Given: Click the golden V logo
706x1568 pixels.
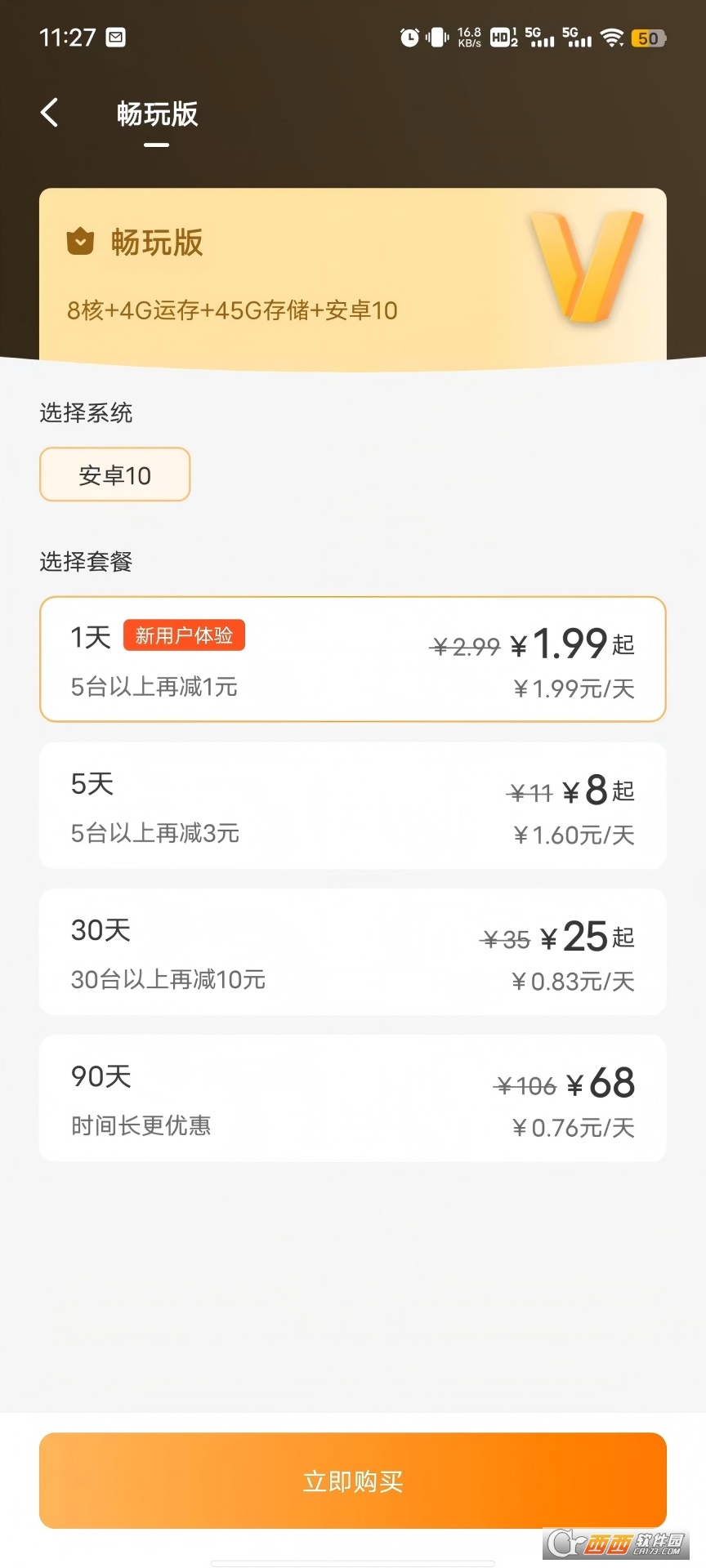Looking at the screenshot, I should pos(586,265).
